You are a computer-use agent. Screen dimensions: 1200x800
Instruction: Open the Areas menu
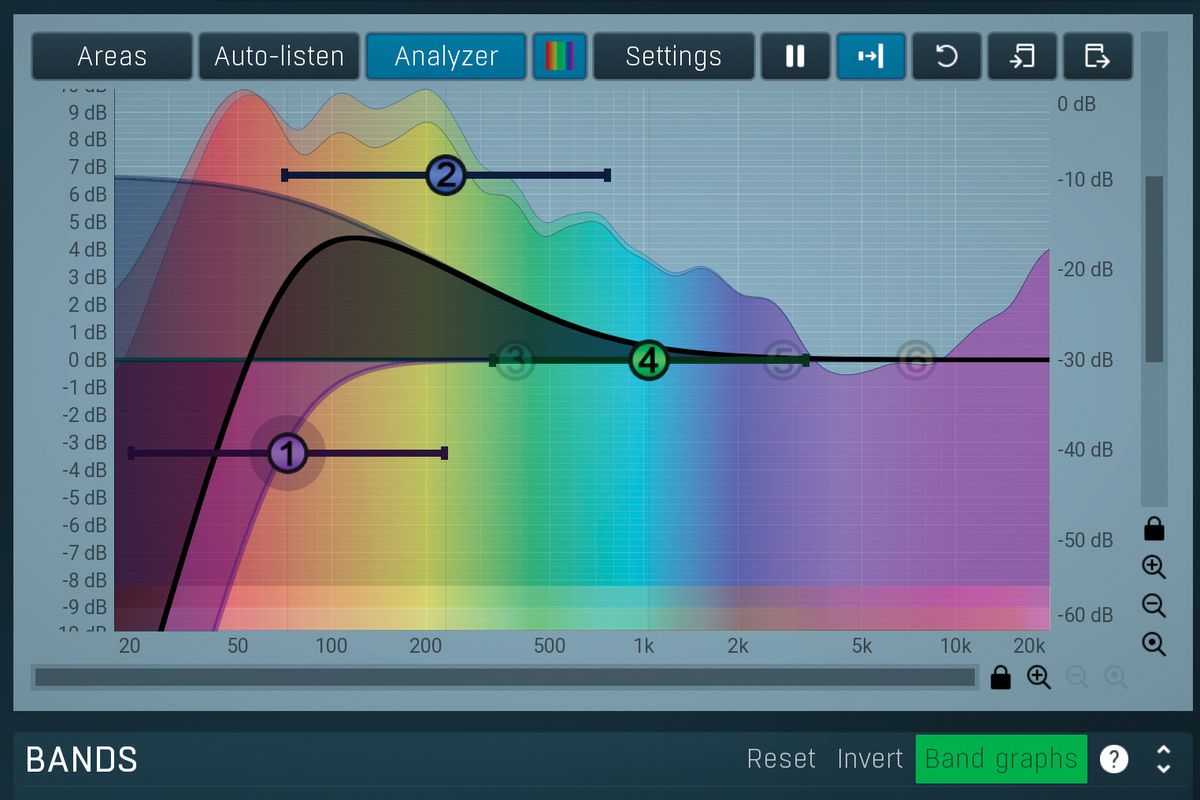(111, 57)
